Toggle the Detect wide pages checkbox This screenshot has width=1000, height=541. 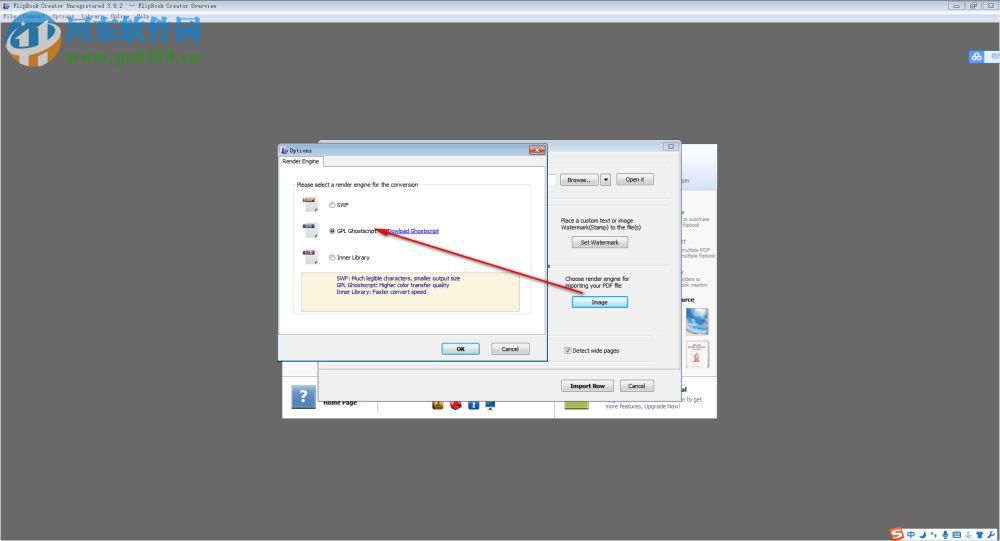tap(567, 350)
